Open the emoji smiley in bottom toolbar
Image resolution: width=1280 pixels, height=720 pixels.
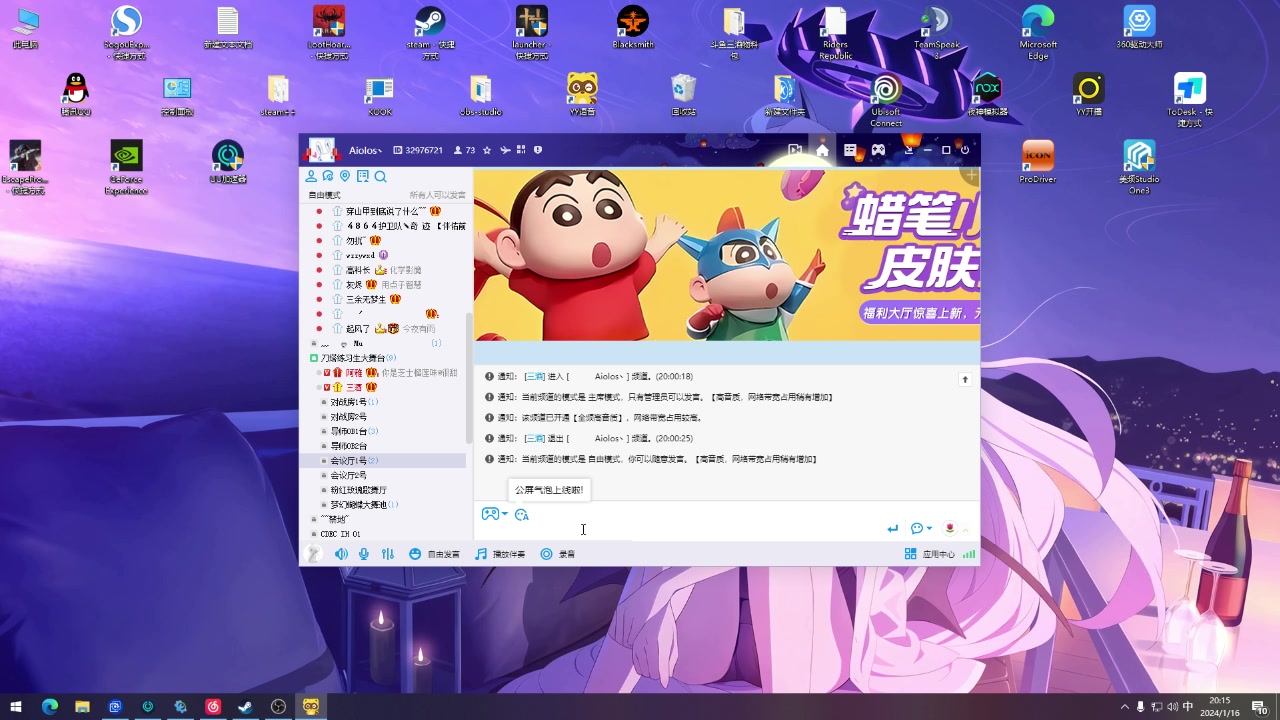(414, 553)
